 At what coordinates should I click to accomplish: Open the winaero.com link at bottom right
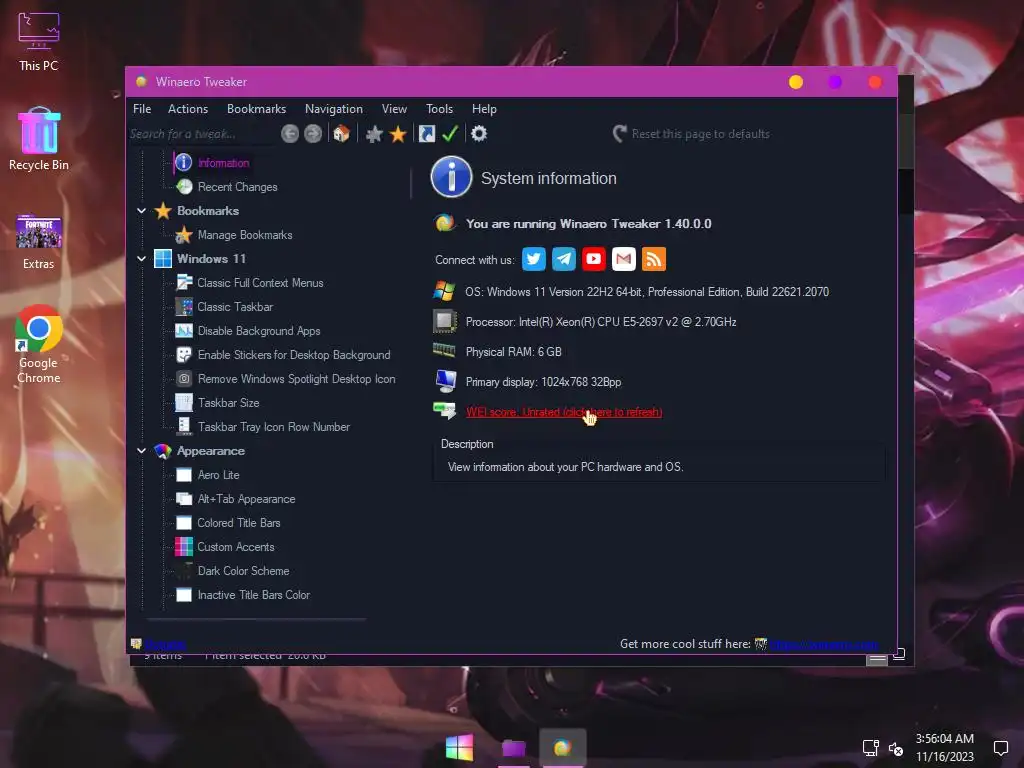824,644
